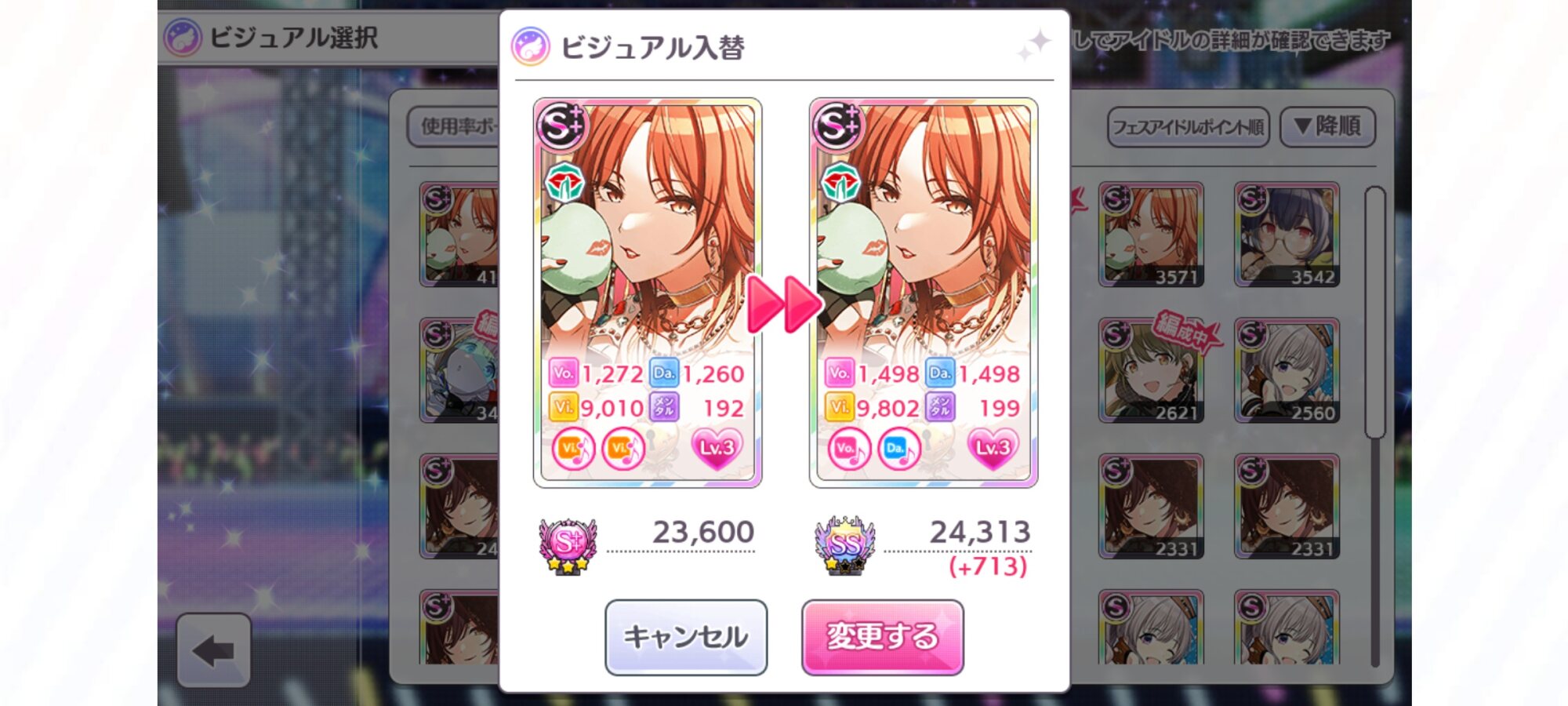Click the ビジュアル選択 header icon

click(183, 38)
